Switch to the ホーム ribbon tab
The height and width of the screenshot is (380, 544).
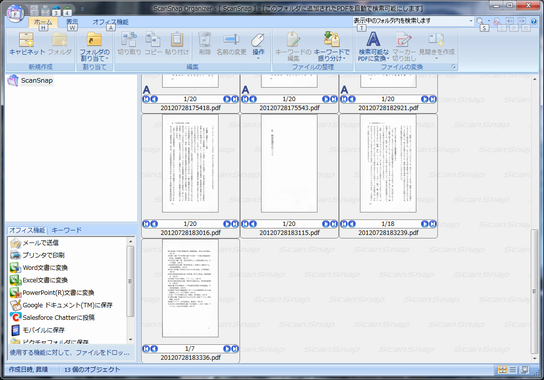click(x=43, y=22)
